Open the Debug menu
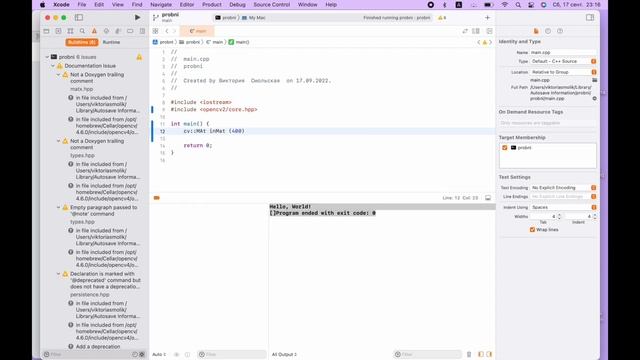 pyautogui.click(x=237, y=4)
